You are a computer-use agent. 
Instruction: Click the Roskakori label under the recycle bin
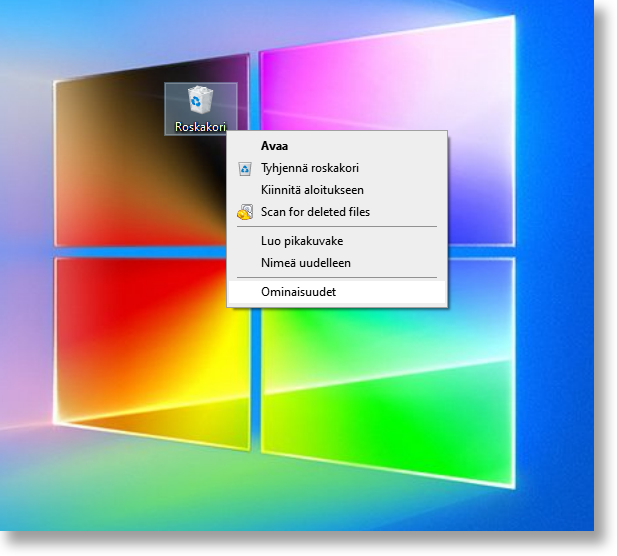pyautogui.click(x=200, y=127)
